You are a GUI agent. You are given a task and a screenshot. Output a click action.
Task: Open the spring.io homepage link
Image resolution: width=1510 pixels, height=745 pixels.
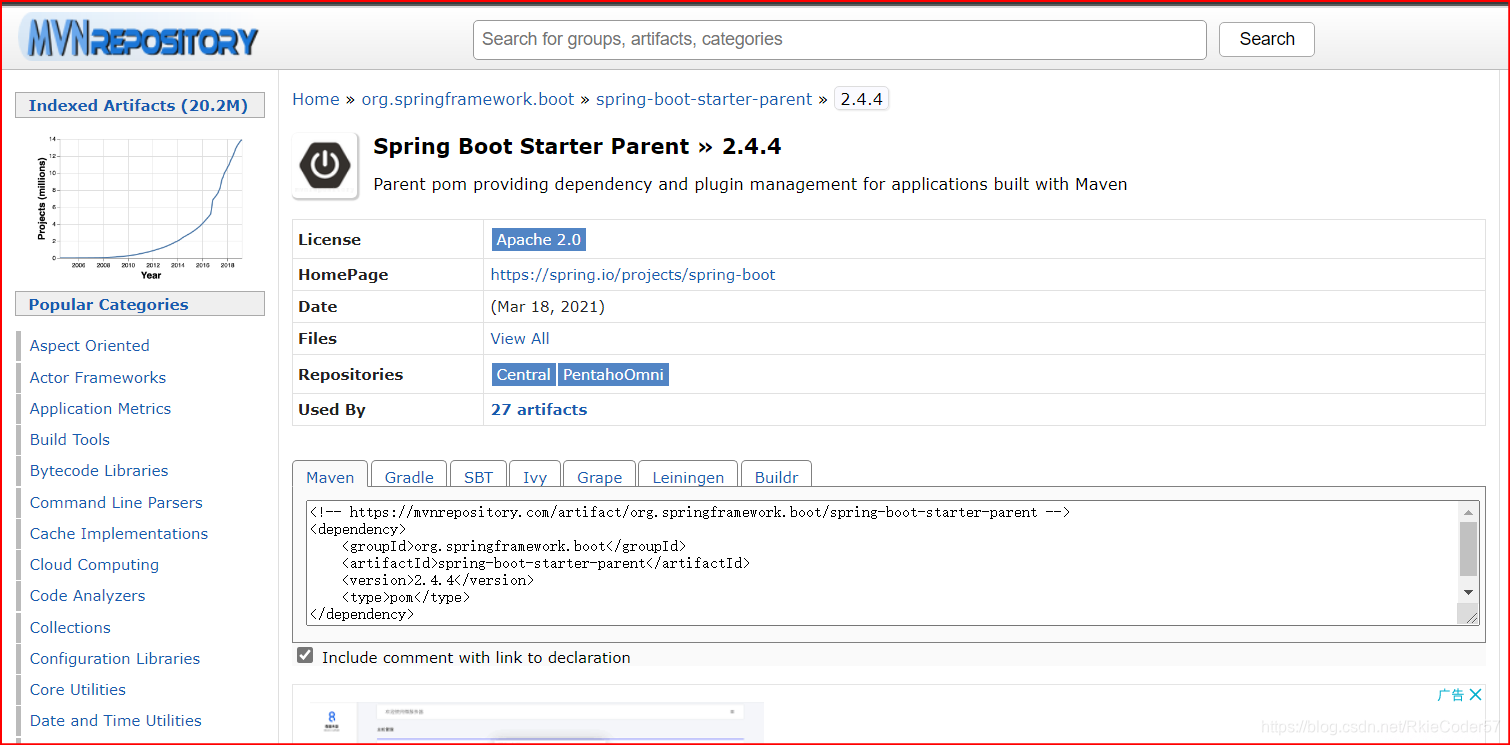click(x=633, y=274)
